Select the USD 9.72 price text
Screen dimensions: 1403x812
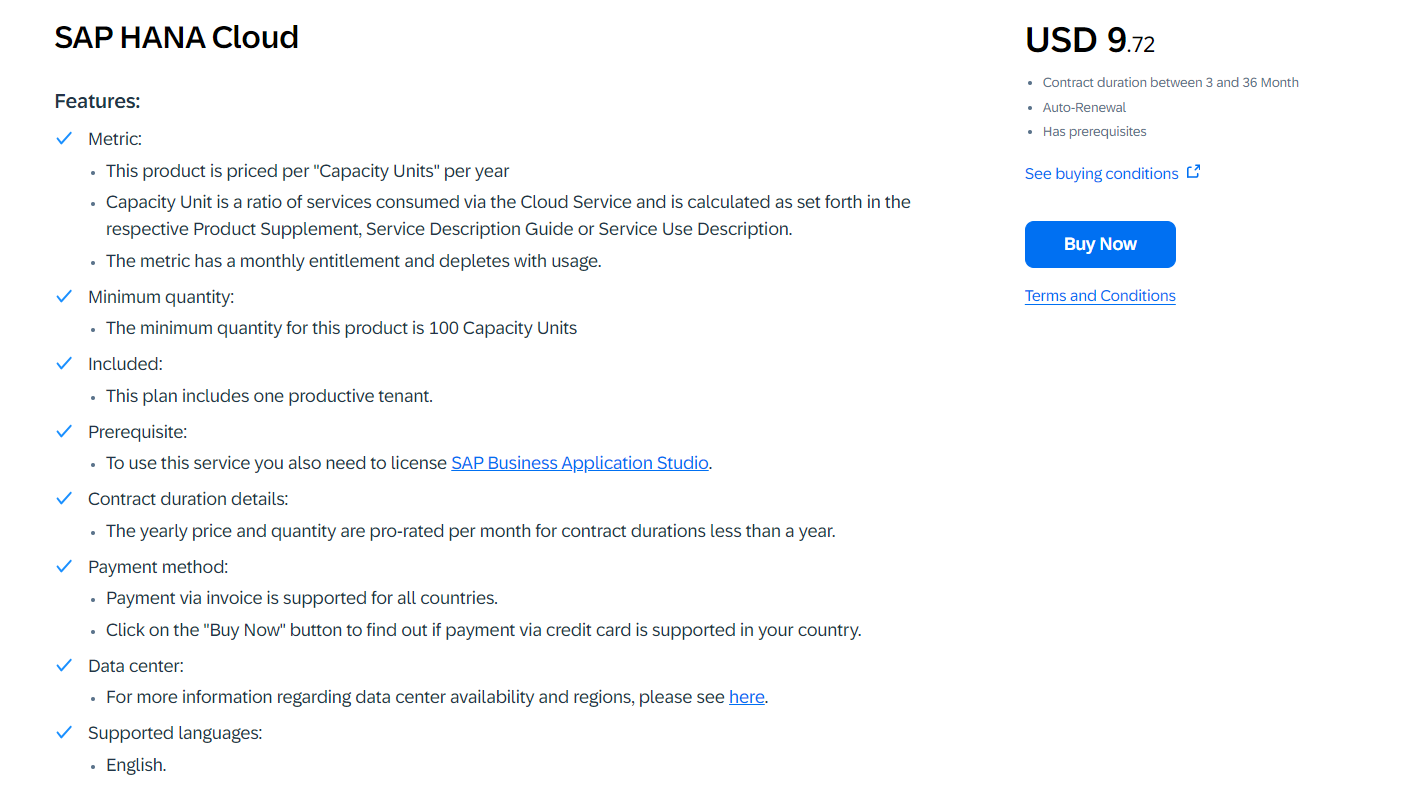coord(1089,40)
